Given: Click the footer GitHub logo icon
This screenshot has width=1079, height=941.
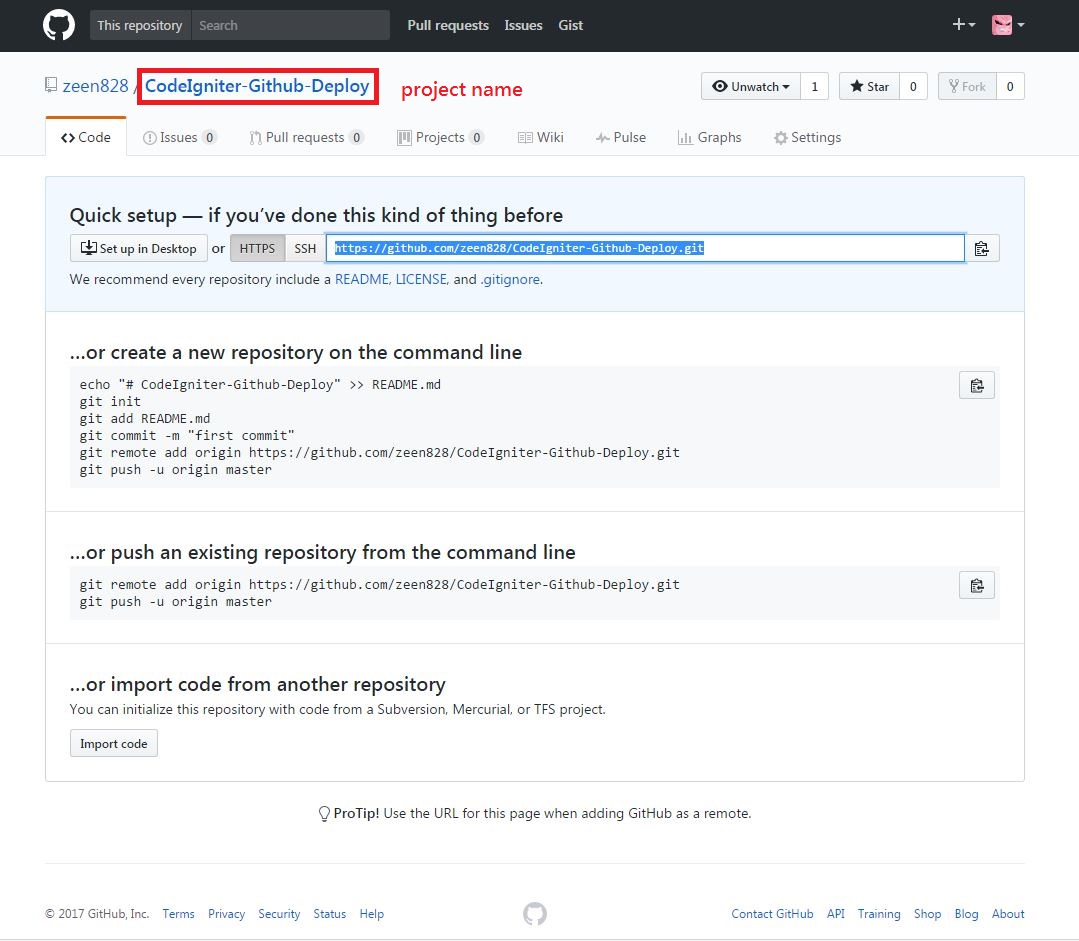Looking at the screenshot, I should click(535, 914).
